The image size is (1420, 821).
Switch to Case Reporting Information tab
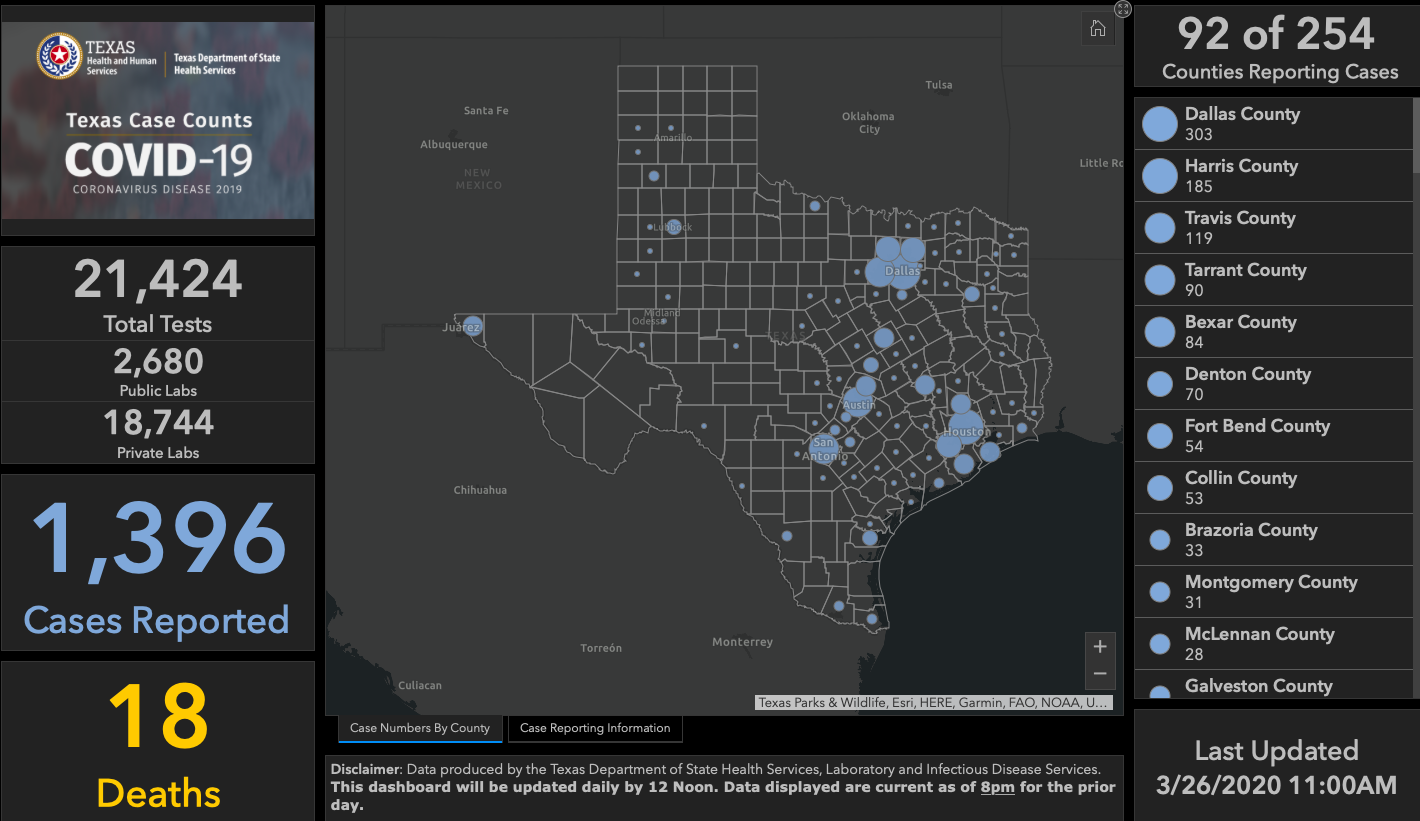point(595,728)
